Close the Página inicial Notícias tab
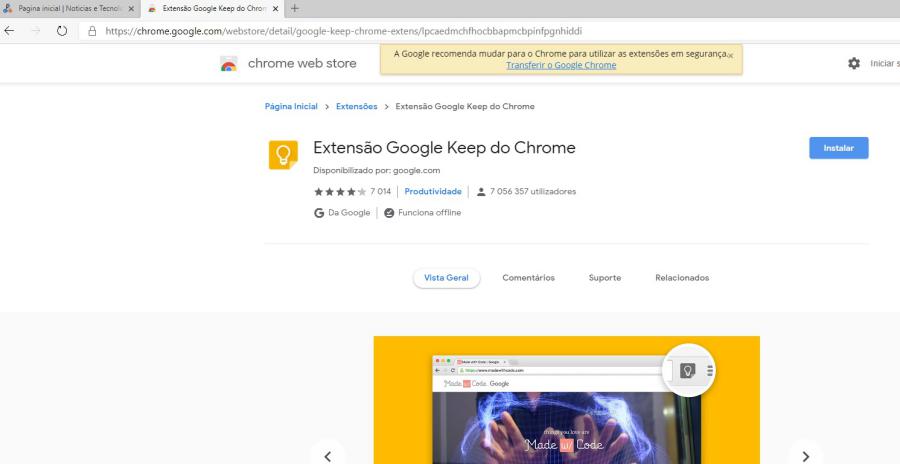This screenshot has height=464, width=900. click(131, 9)
